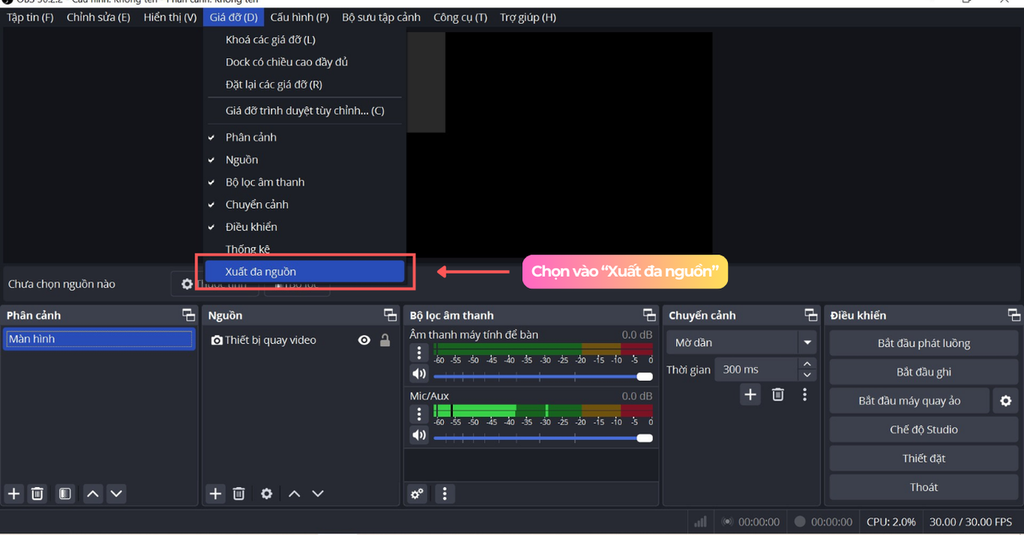Viewport: 1024px width, 535px height.
Task: Click Bắt đầu máy quay ảo button
Action: (909, 401)
